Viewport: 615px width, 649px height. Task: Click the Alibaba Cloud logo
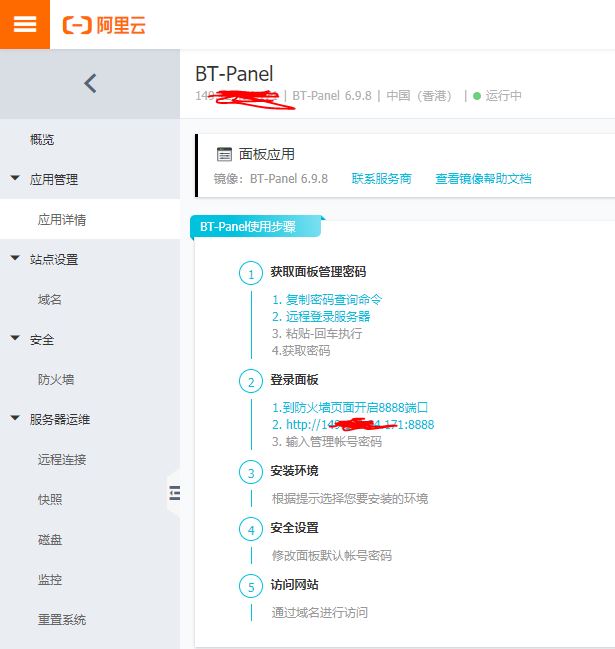pos(104,25)
